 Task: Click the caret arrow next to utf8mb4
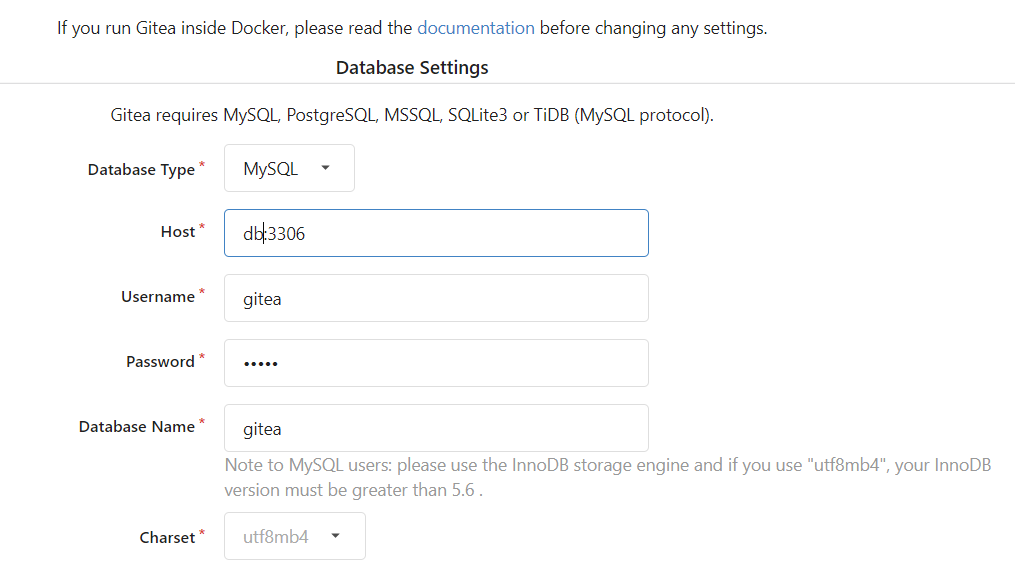[336, 537]
